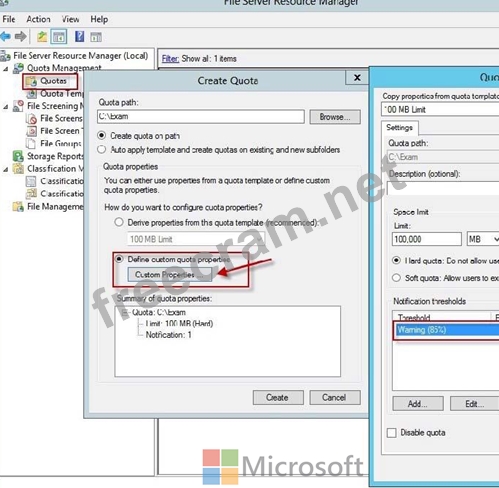The height and width of the screenshot is (488, 499).
Task: Switch to the Settings tab
Action: (399, 127)
